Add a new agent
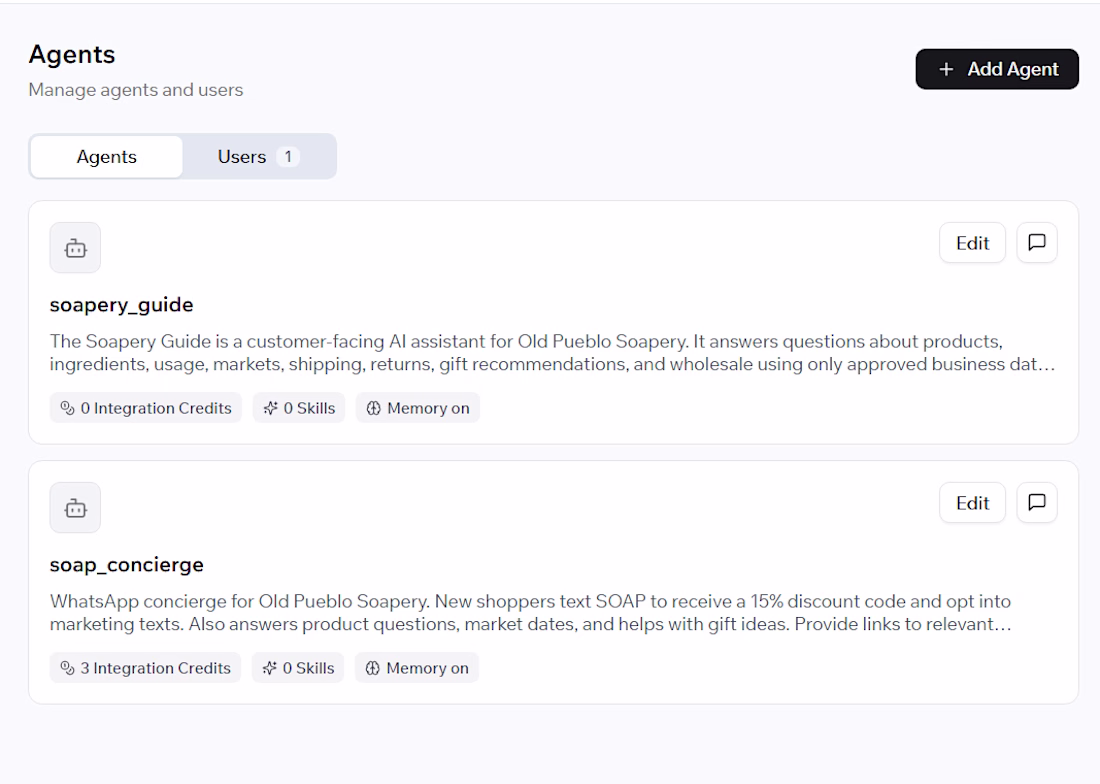 tap(997, 69)
